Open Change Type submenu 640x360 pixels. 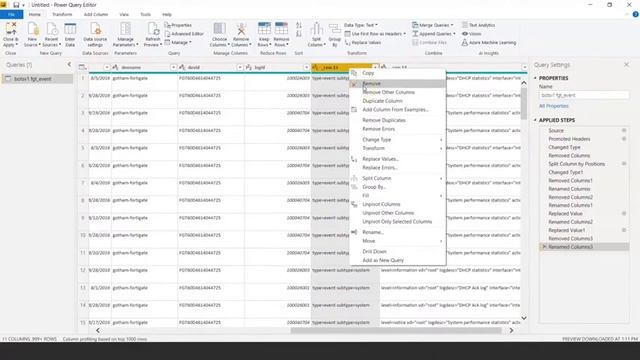coord(398,140)
